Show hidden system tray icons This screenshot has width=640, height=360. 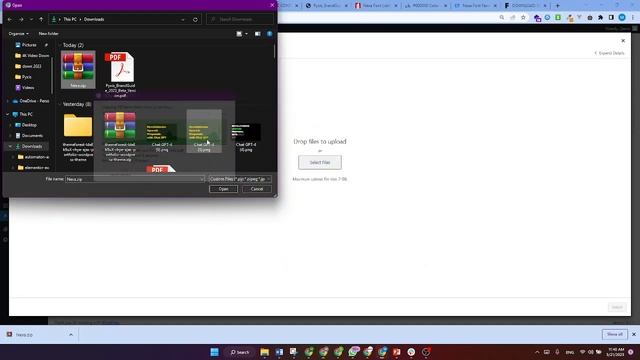click(x=537, y=352)
